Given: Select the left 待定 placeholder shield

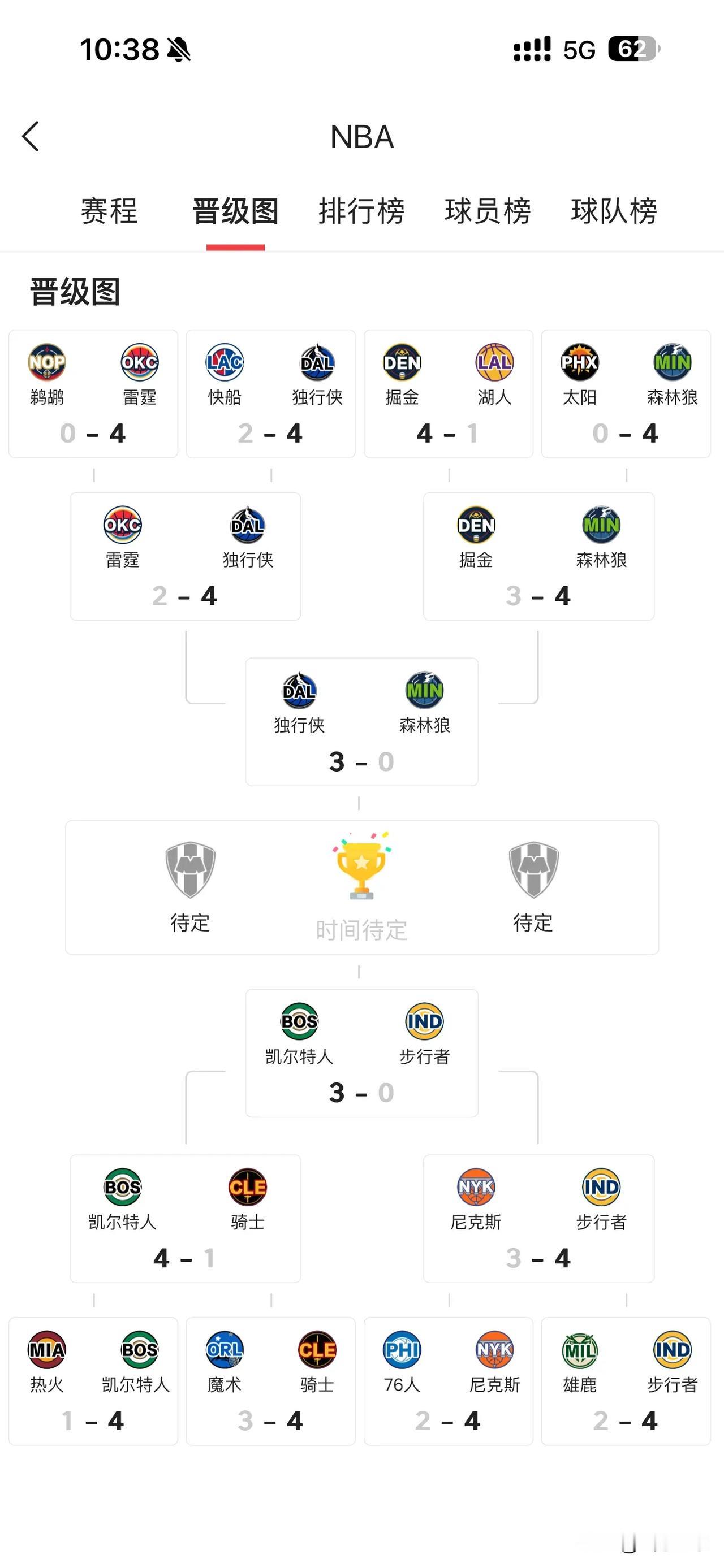Looking at the screenshot, I should click(189, 867).
